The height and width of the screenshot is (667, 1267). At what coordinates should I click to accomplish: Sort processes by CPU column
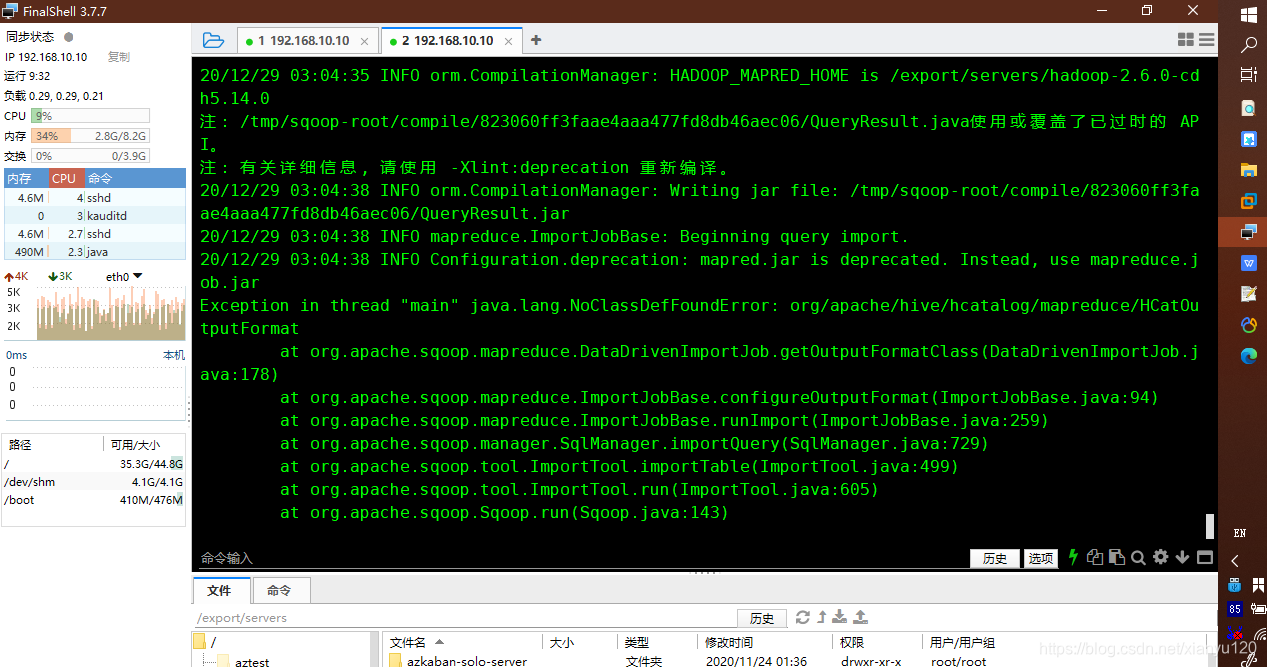click(64, 178)
